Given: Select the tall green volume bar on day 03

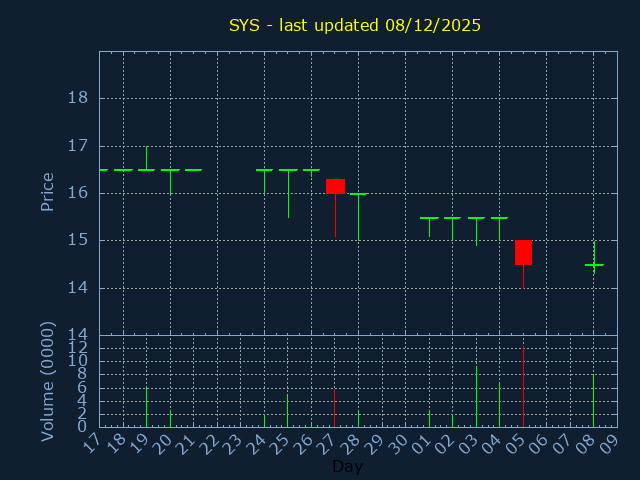Looking at the screenshot, I should (476, 396).
